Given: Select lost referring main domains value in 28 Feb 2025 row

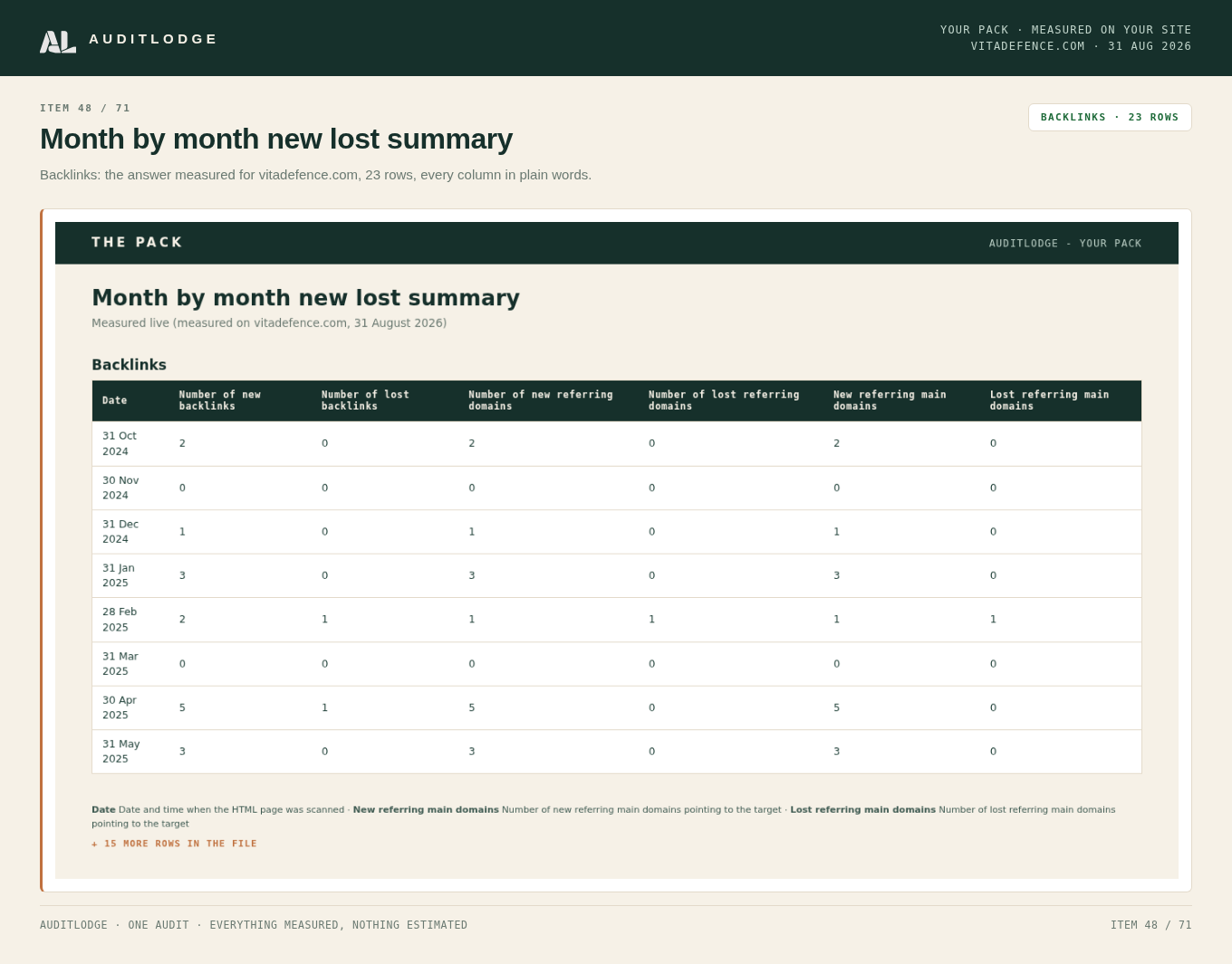Looking at the screenshot, I should click(x=993, y=620).
